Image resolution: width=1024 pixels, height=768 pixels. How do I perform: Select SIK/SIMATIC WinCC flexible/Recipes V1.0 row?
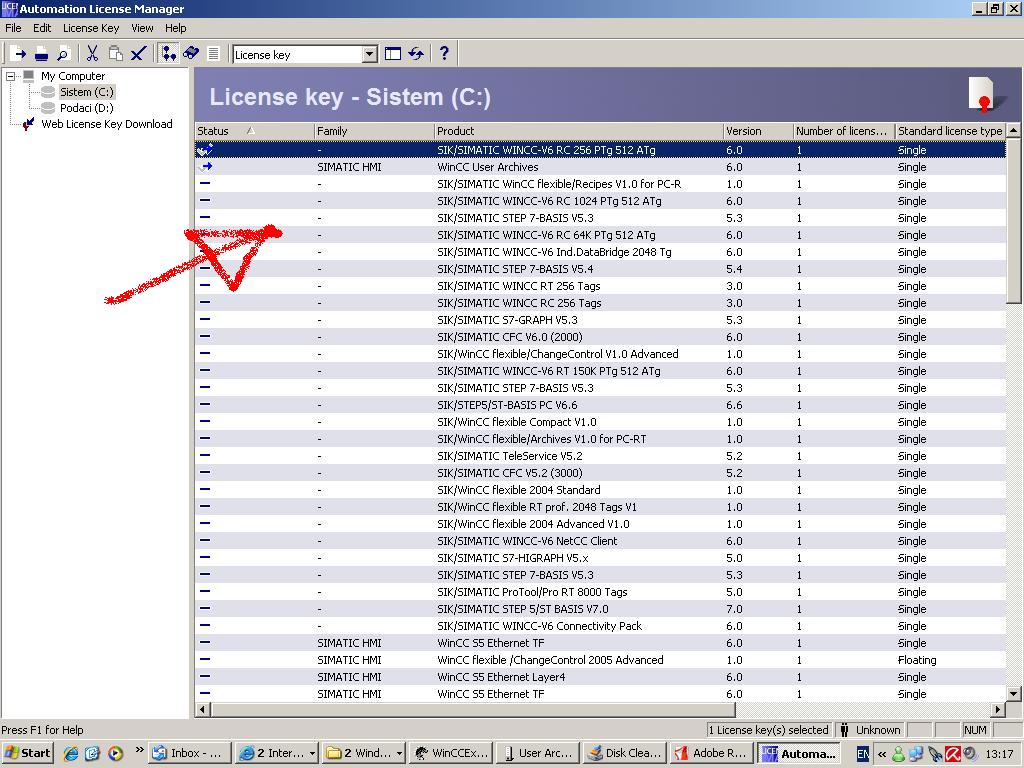pos(600,184)
